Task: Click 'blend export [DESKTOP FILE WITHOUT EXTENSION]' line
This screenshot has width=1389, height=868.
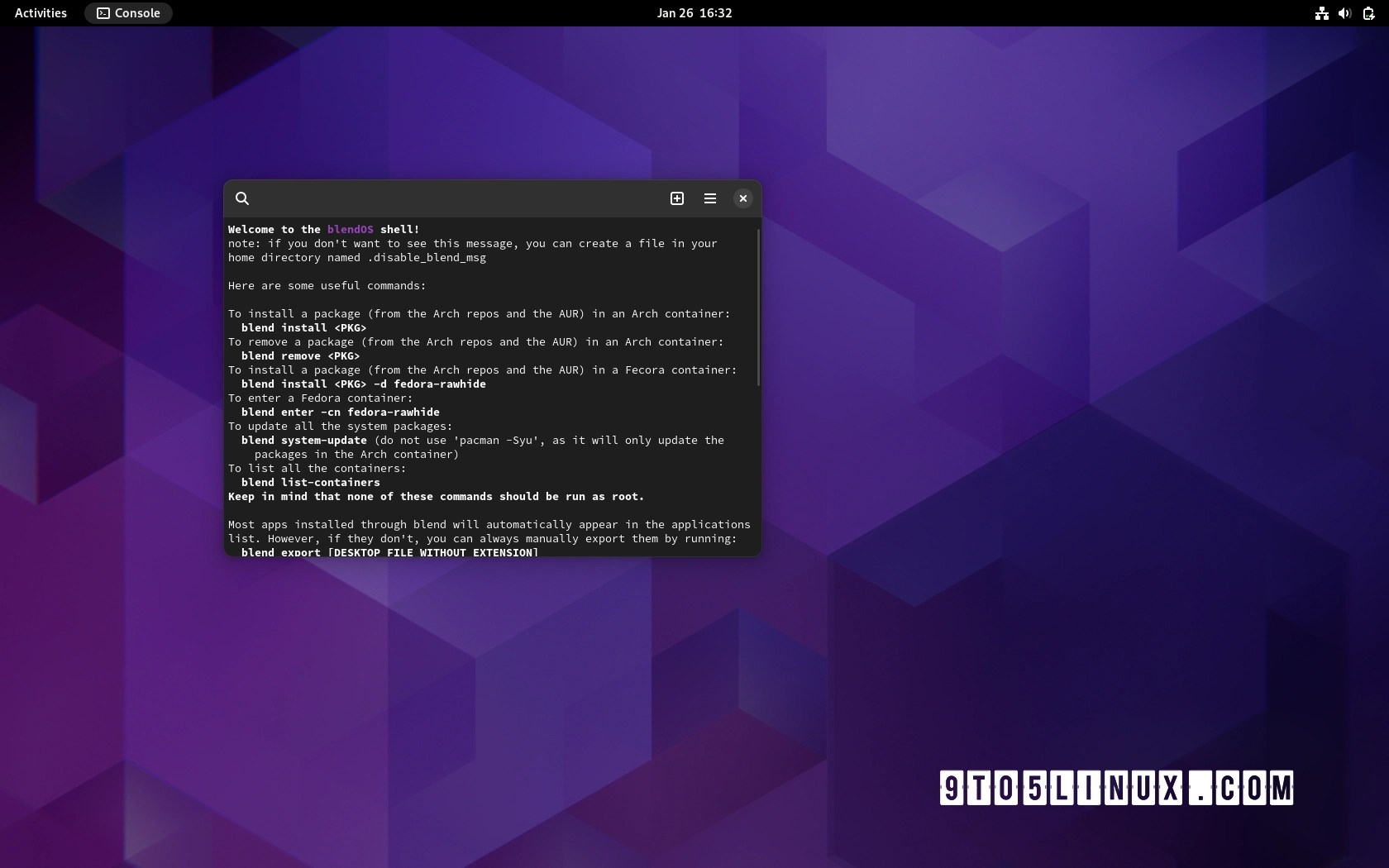Action: (x=390, y=551)
